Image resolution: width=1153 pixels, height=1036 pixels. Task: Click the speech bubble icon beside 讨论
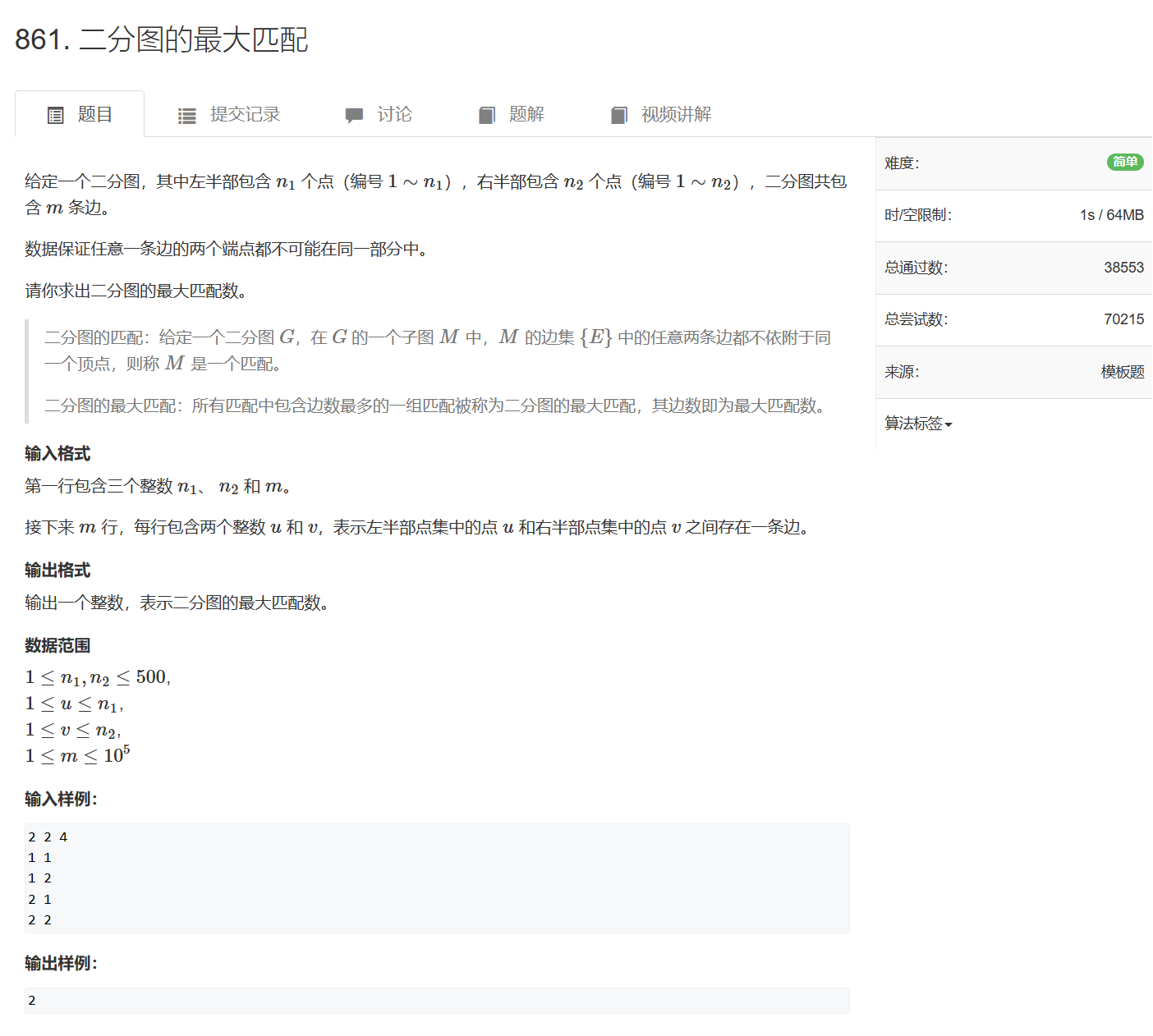point(354,116)
